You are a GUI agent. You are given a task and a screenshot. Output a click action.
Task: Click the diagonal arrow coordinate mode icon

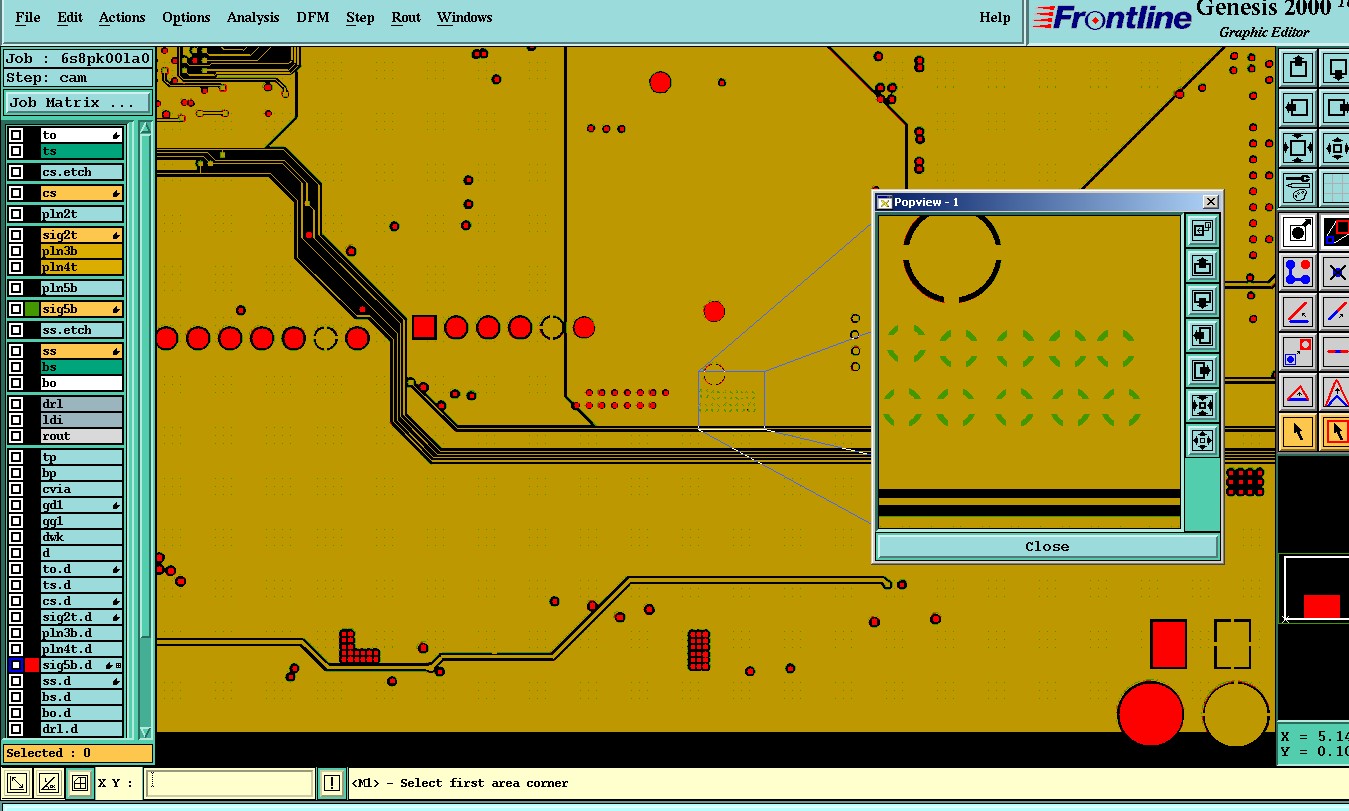click(17, 783)
